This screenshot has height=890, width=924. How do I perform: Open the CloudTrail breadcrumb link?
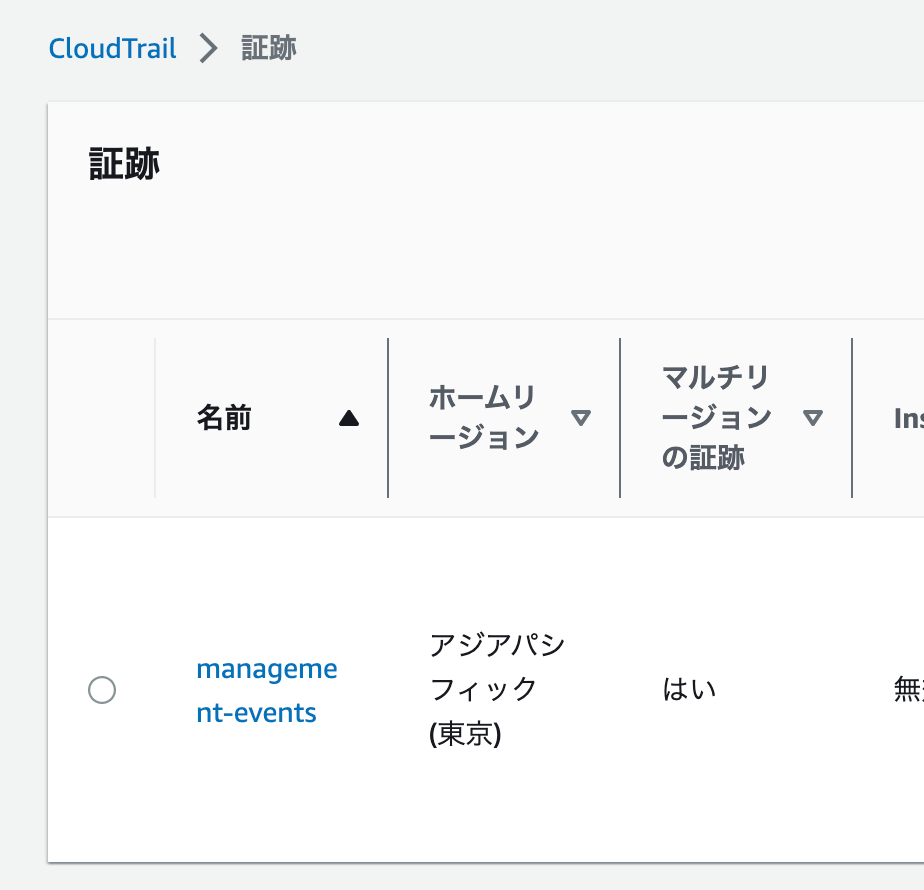pyautogui.click(x=113, y=48)
